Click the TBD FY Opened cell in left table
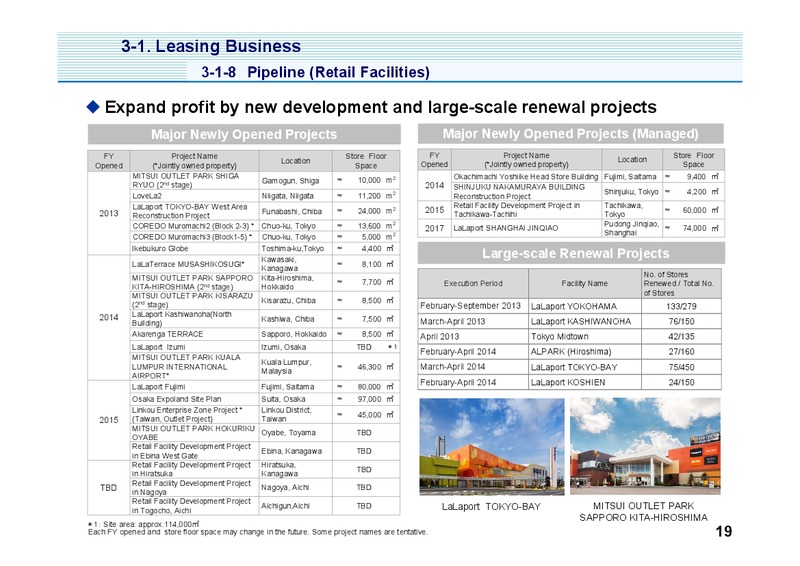The width and height of the screenshot is (800, 566). click(109, 488)
